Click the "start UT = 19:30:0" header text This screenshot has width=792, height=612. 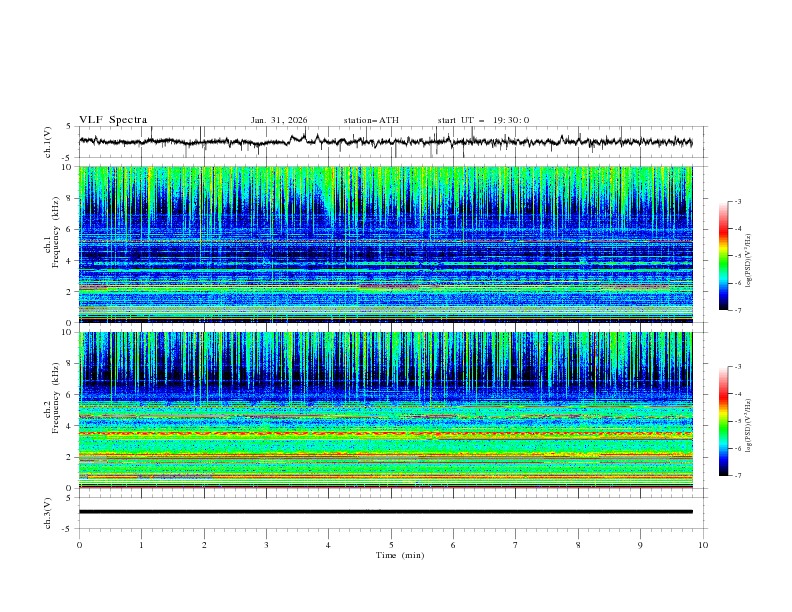[x=483, y=120]
